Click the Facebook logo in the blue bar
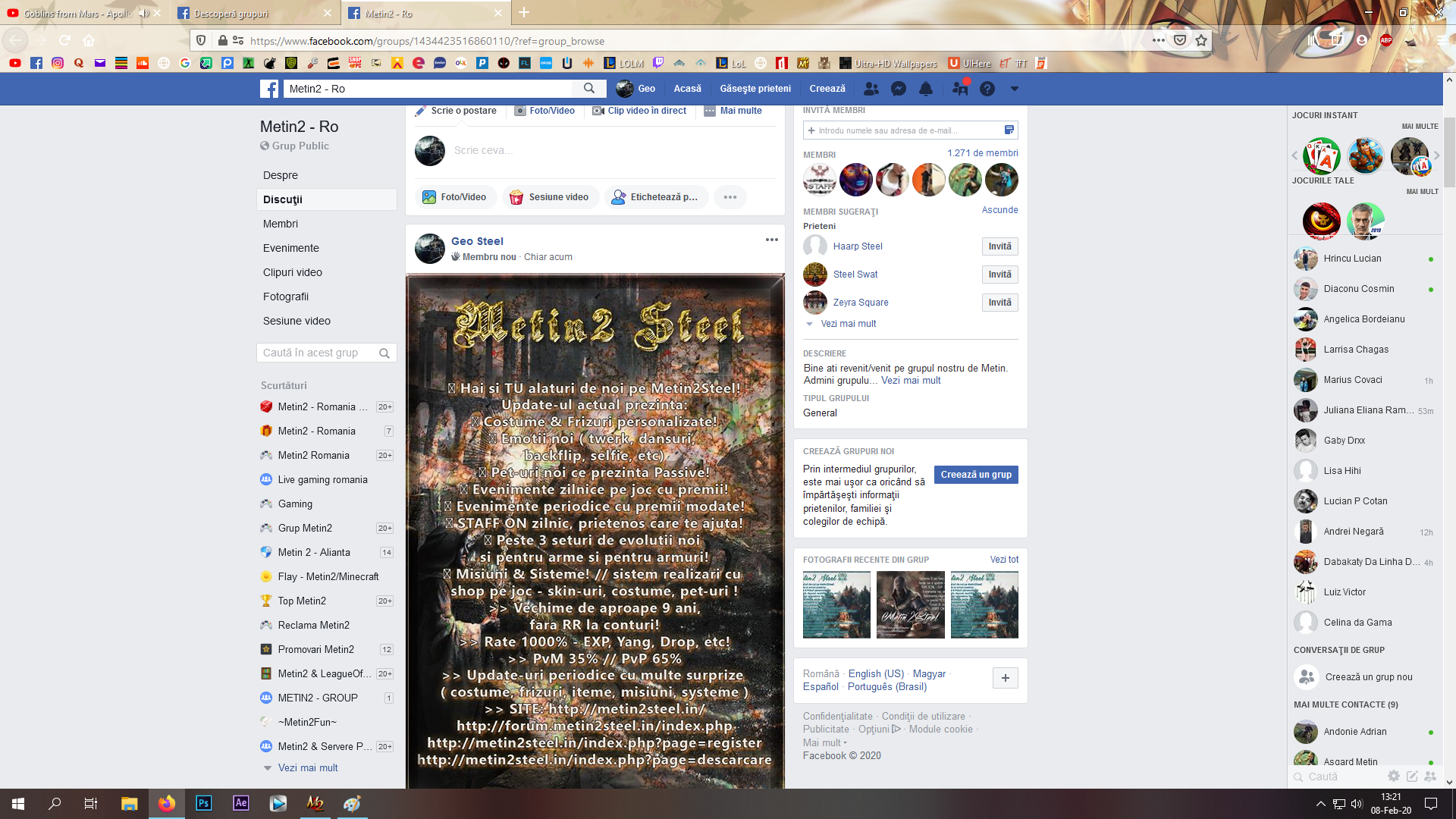This screenshot has width=1456, height=819. pos(269,89)
